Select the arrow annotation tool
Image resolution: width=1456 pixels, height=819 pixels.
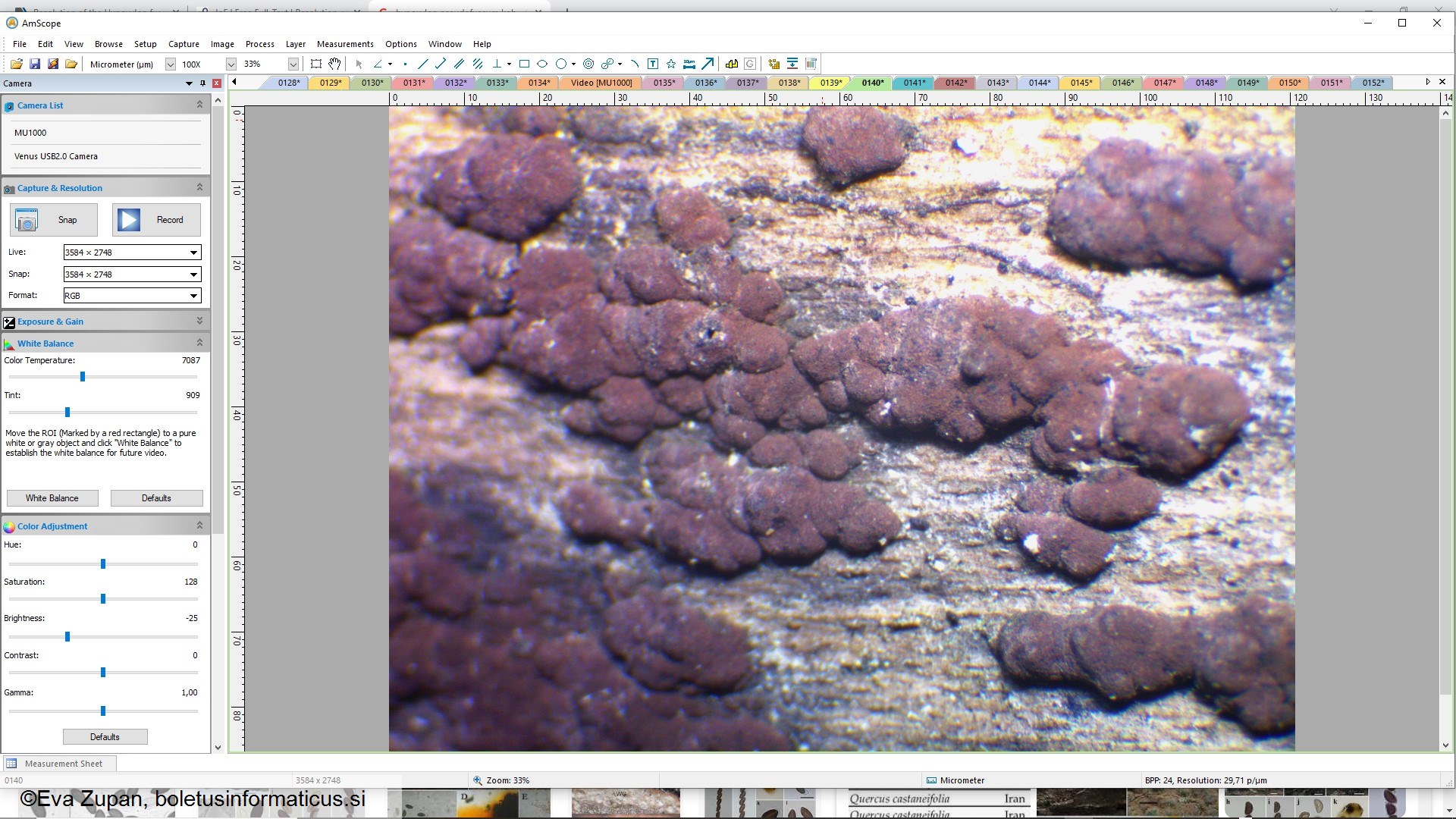[x=708, y=64]
